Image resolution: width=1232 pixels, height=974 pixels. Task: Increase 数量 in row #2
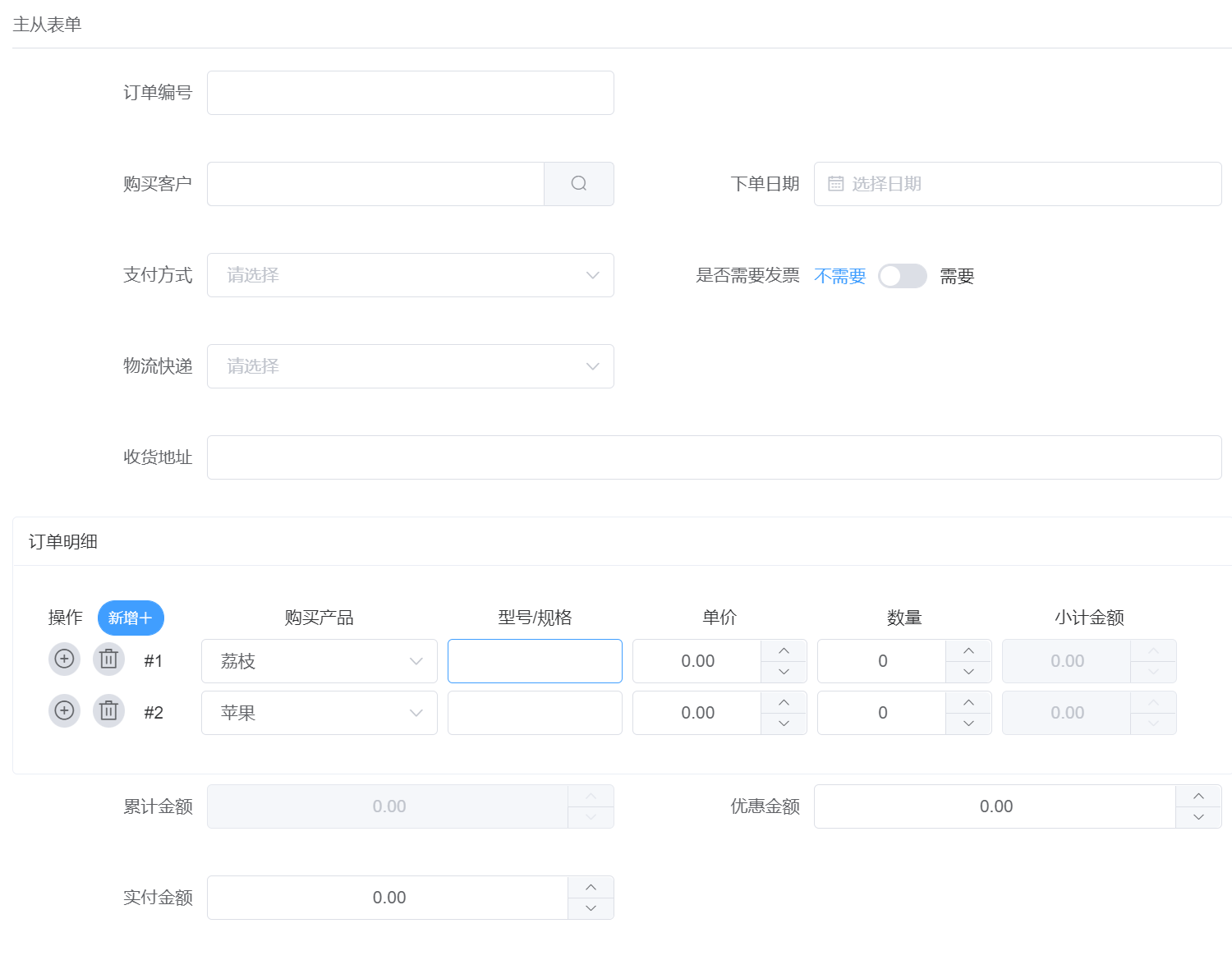point(968,702)
